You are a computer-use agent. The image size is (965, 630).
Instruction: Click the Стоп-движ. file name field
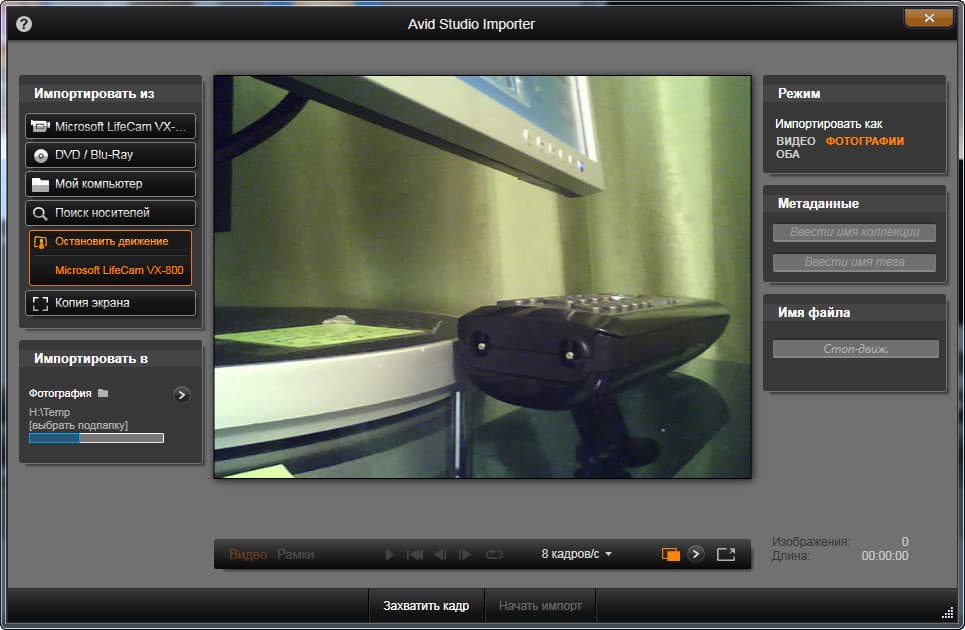click(x=855, y=349)
